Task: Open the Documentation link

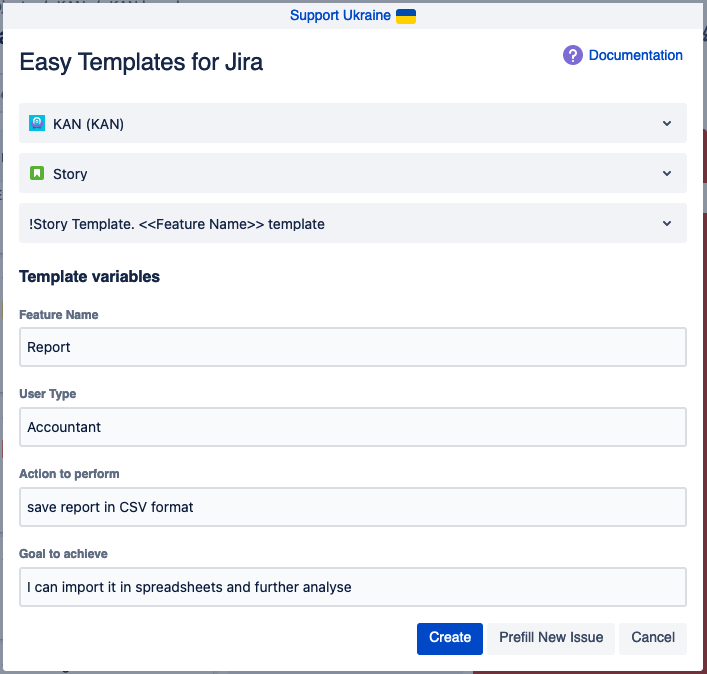Action: [x=635, y=56]
